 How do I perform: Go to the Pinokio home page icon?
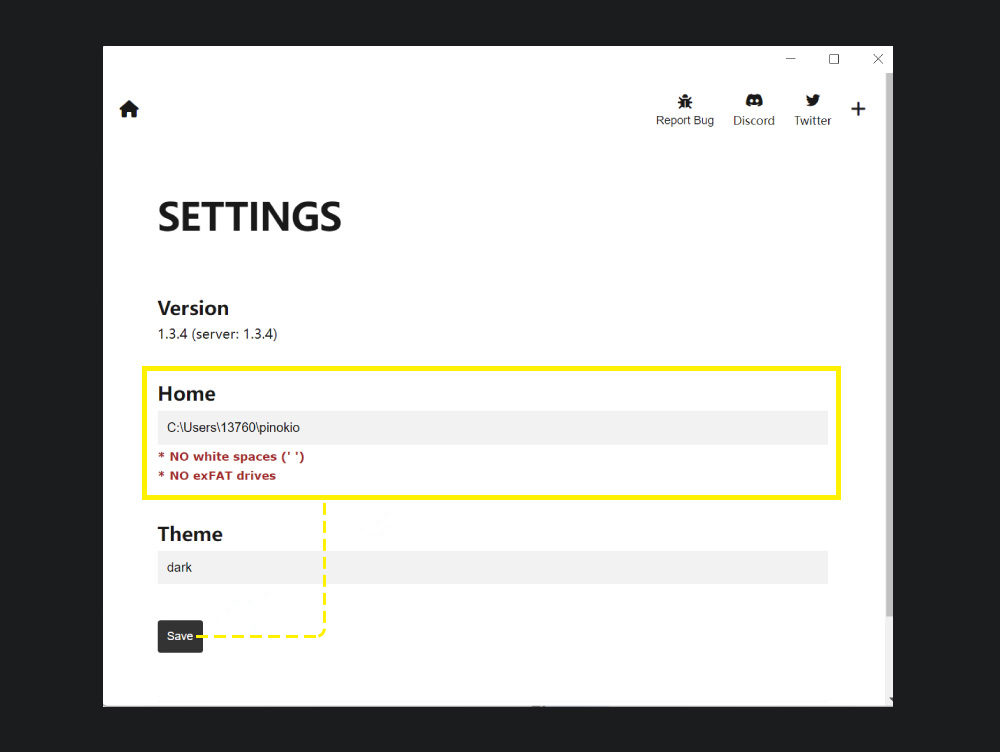(x=129, y=109)
